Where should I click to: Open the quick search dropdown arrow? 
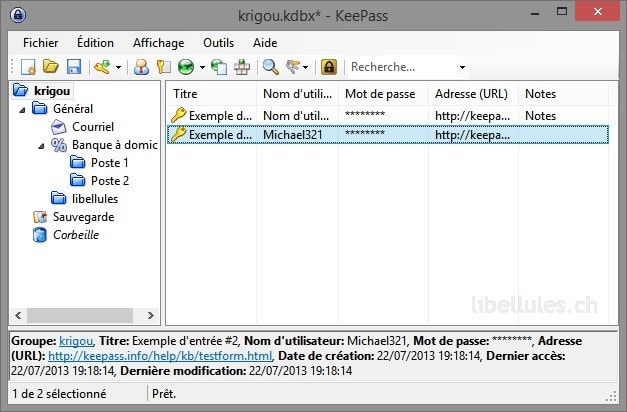point(462,67)
